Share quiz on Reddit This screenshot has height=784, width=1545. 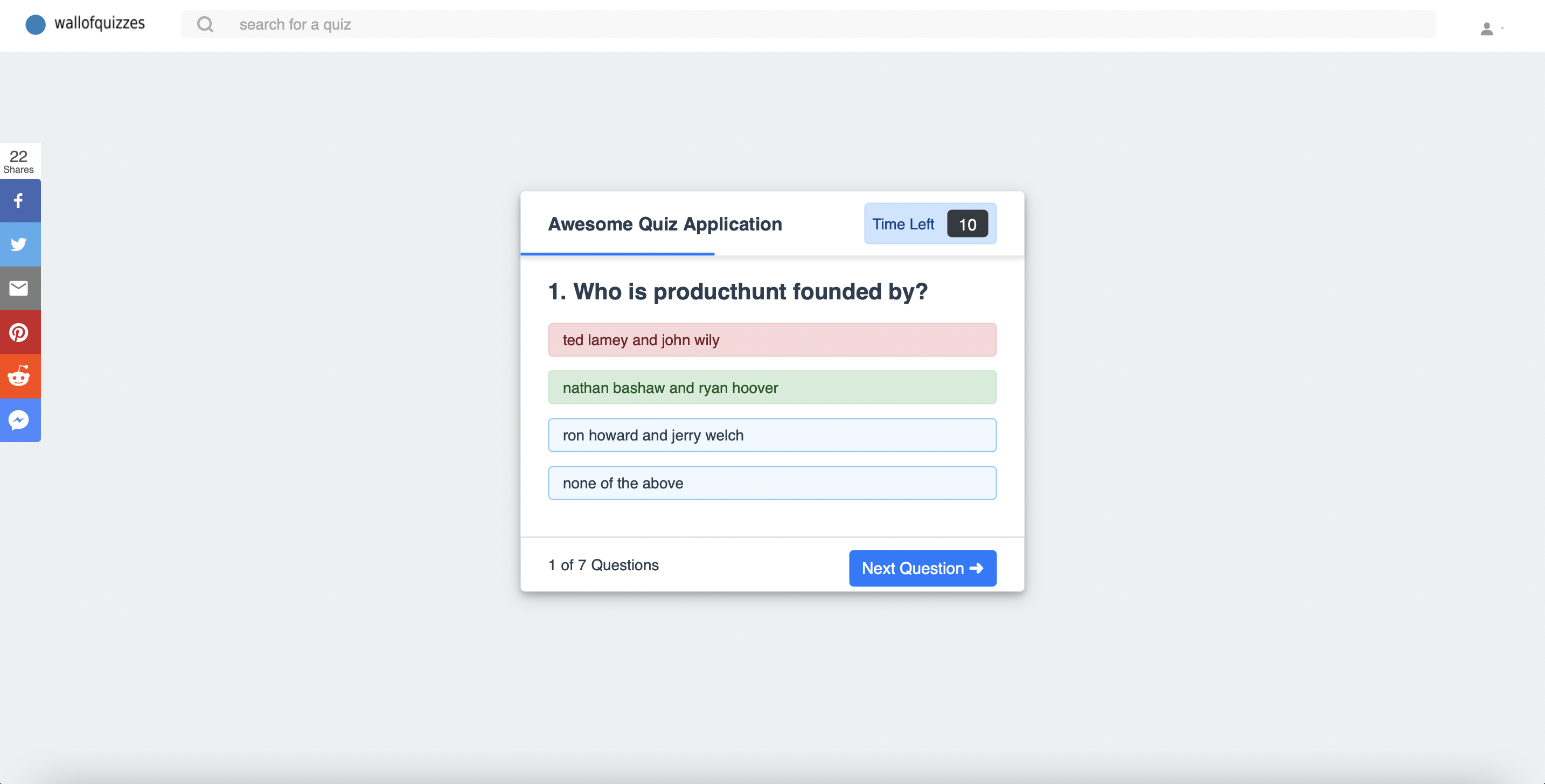click(19, 376)
